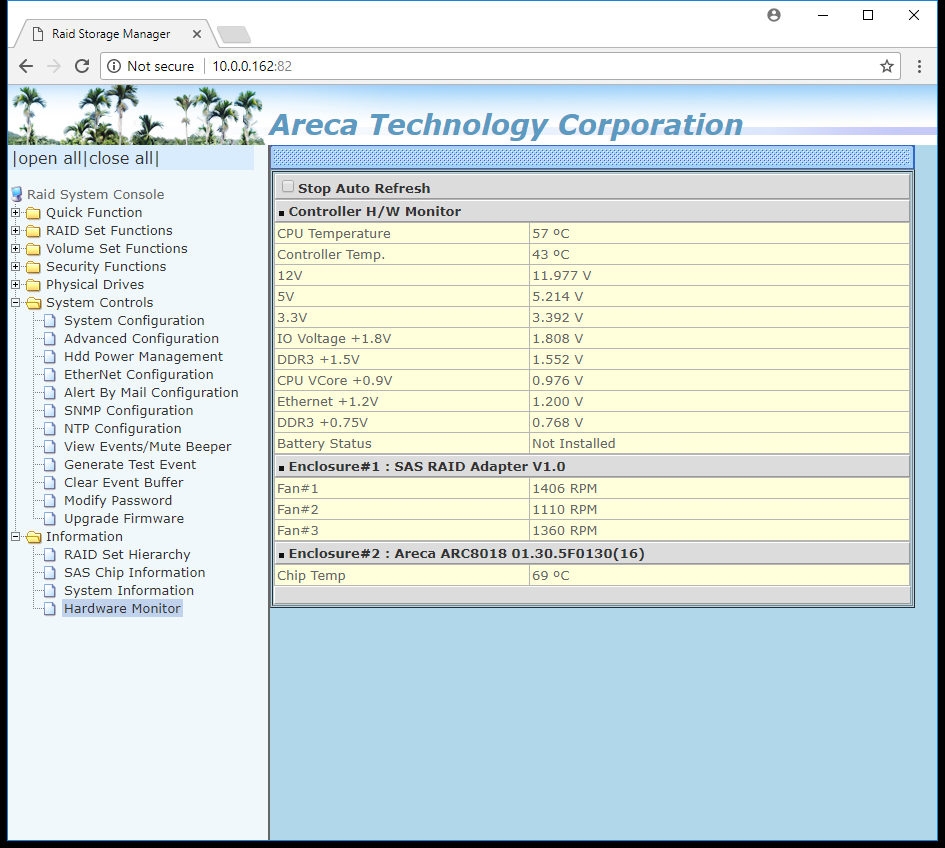945x848 pixels.
Task: Click the 12V reading 11.977 V
Action: pos(561,275)
